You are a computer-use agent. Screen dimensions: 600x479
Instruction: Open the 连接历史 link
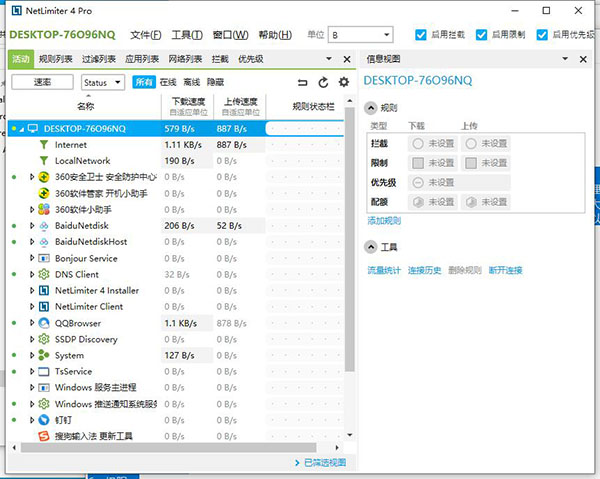pos(424,270)
